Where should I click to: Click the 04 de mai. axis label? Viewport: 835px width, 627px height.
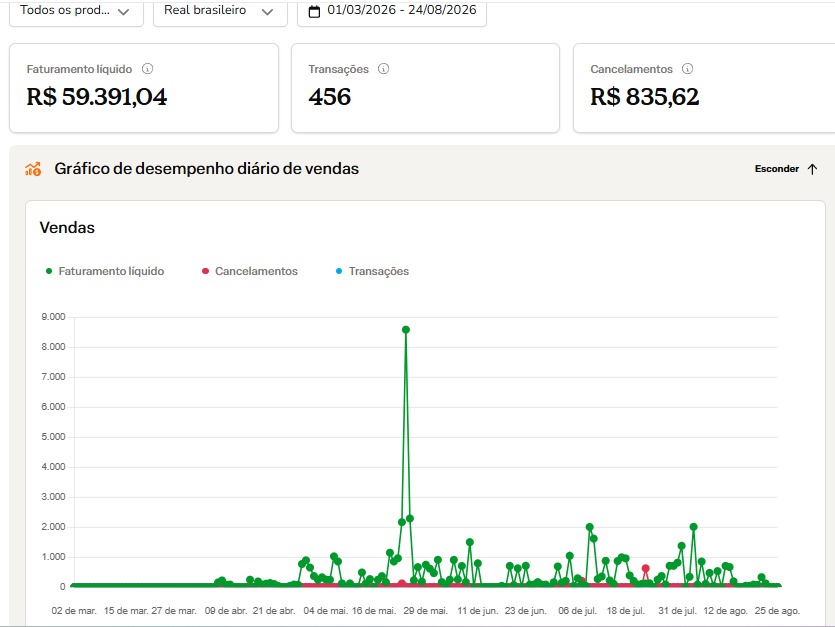(x=325, y=610)
